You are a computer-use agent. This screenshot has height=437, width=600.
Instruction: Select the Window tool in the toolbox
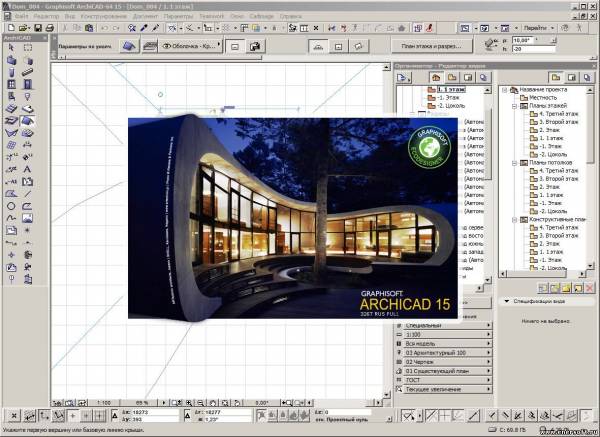pyautogui.click(x=11, y=84)
